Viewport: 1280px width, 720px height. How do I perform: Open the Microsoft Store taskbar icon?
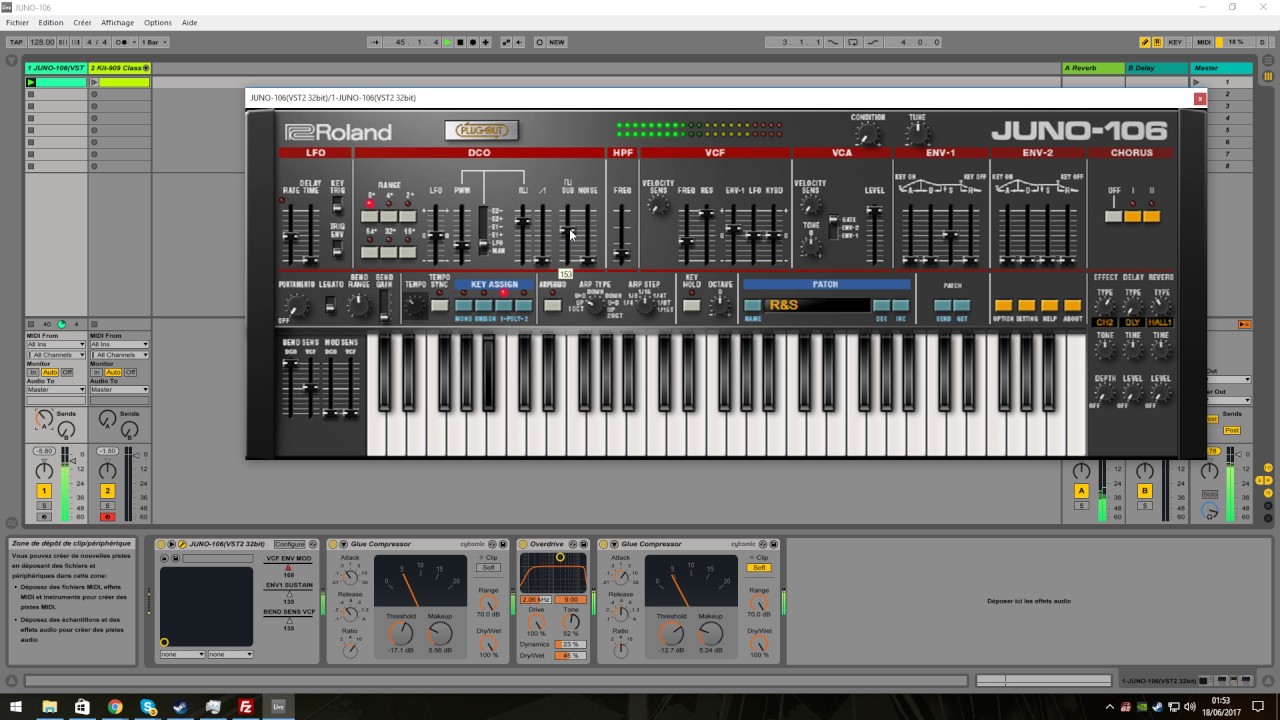pos(82,706)
